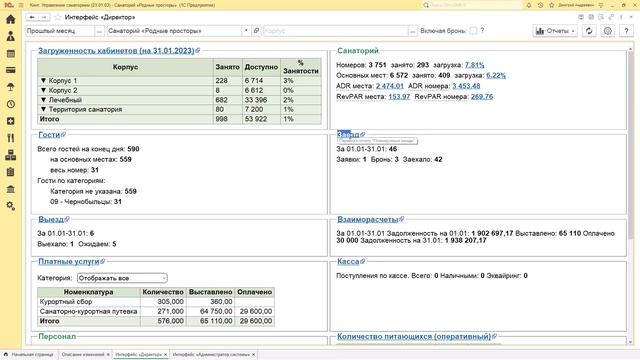Image resolution: width=640 pixels, height=360 pixels.
Task: Open Количество питающихся (оперативный) link
Action: point(414,336)
